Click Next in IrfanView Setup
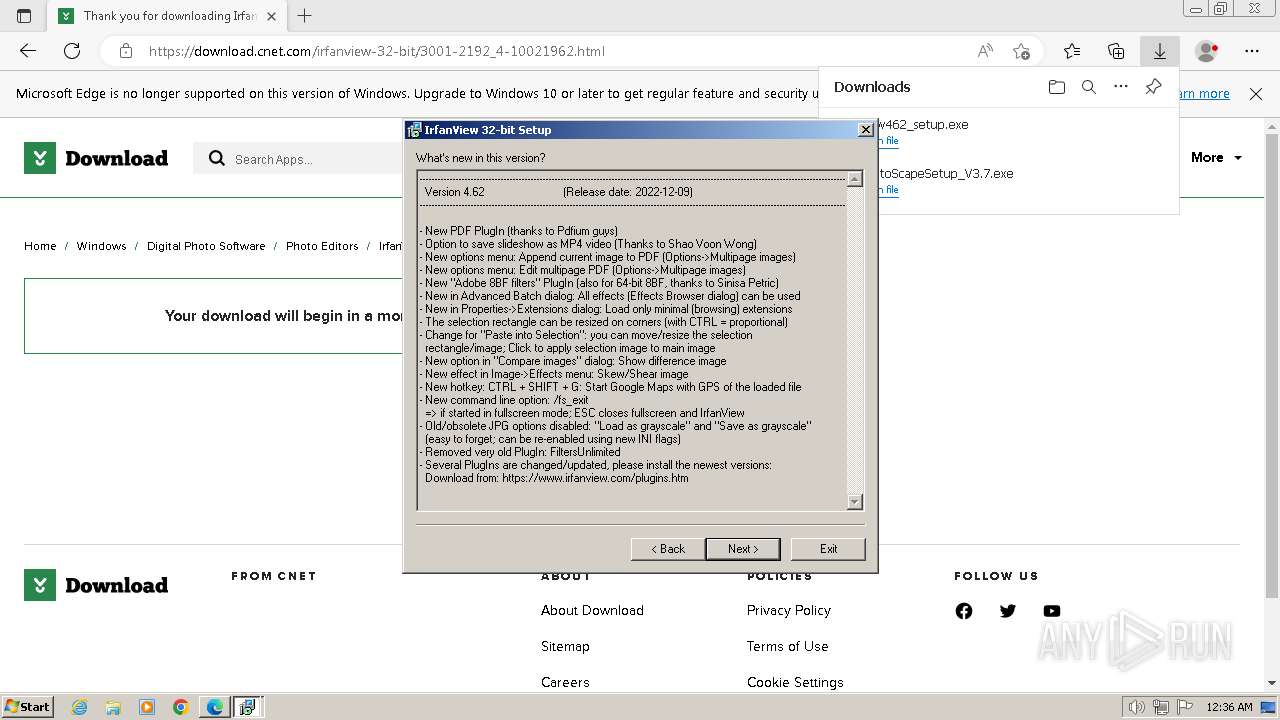This screenshot has width=1280, height=720. [x=742, y=549]
